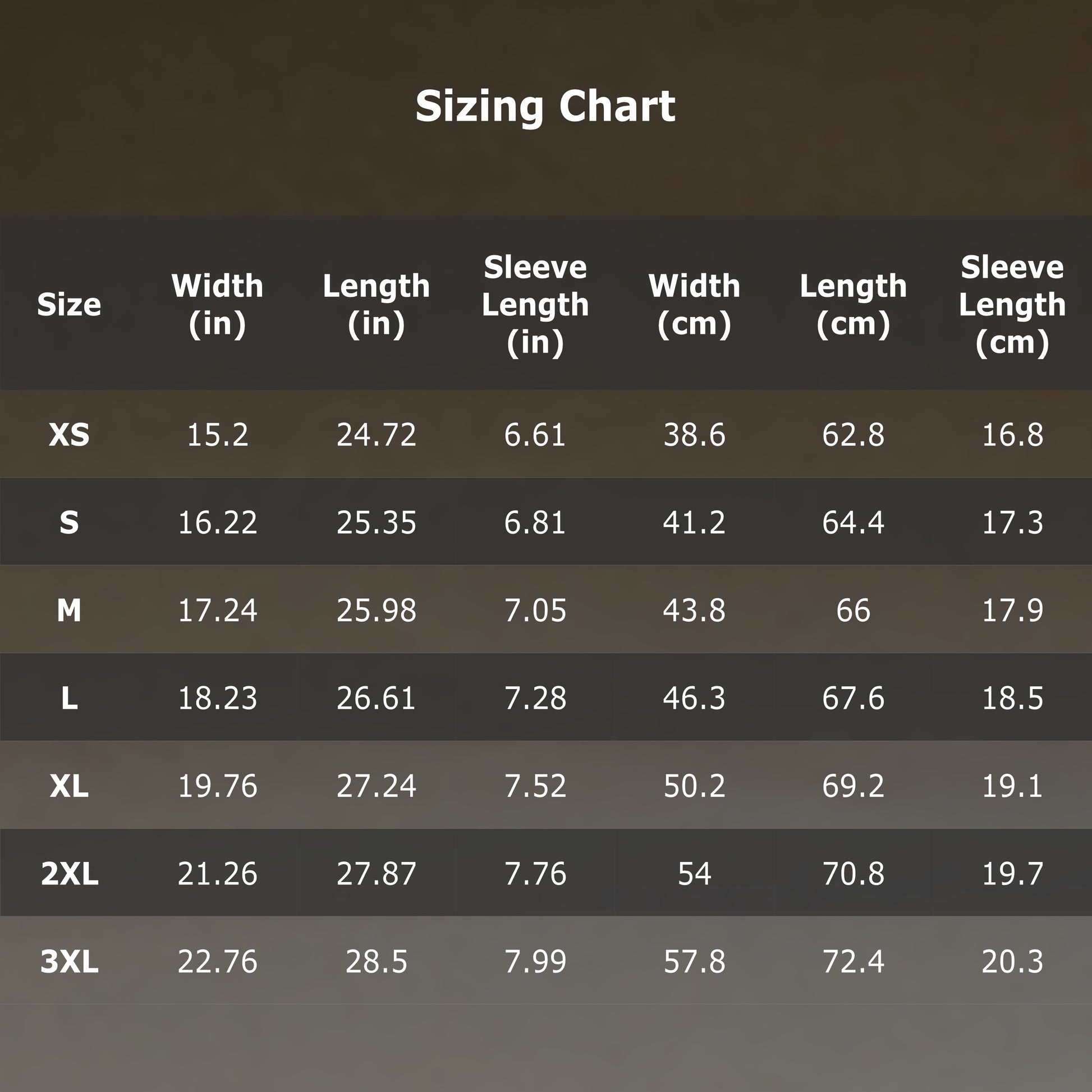The height and width of the screenshot is (1092, 1092).
Task: Click the XL size row label
Action: (x=69, y=786)
